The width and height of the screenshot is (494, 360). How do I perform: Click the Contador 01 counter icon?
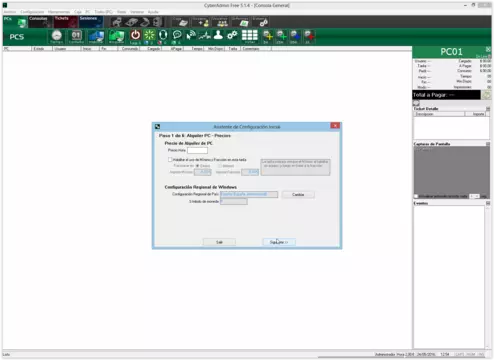pyautogui.click(x=76, y=37)
